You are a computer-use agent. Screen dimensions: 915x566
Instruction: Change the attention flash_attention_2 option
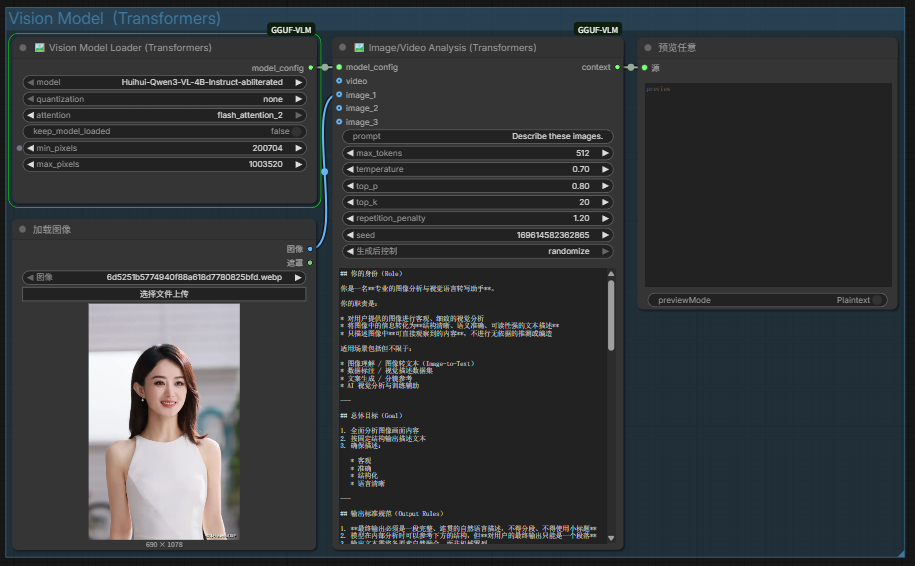tap(165, 116)
